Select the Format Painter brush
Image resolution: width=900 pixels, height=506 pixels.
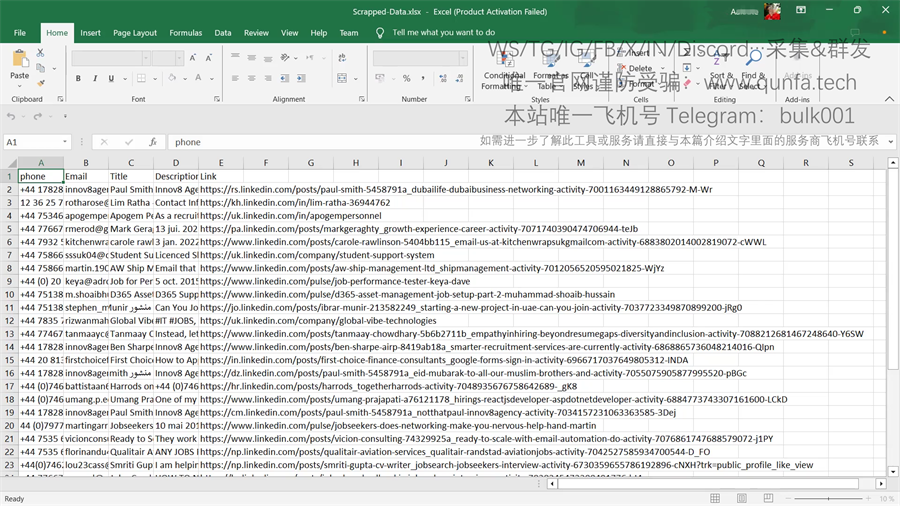(40, 83)
